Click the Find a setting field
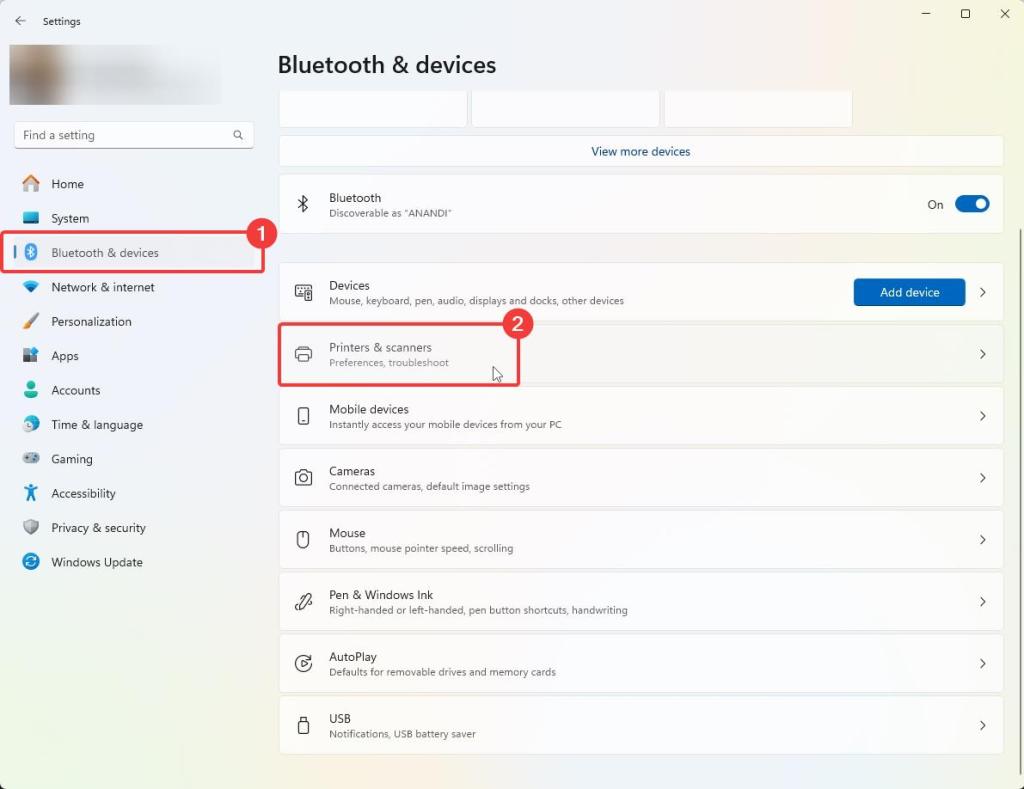Viewport: 1024px width, 789px height. (x=133, y=135)
